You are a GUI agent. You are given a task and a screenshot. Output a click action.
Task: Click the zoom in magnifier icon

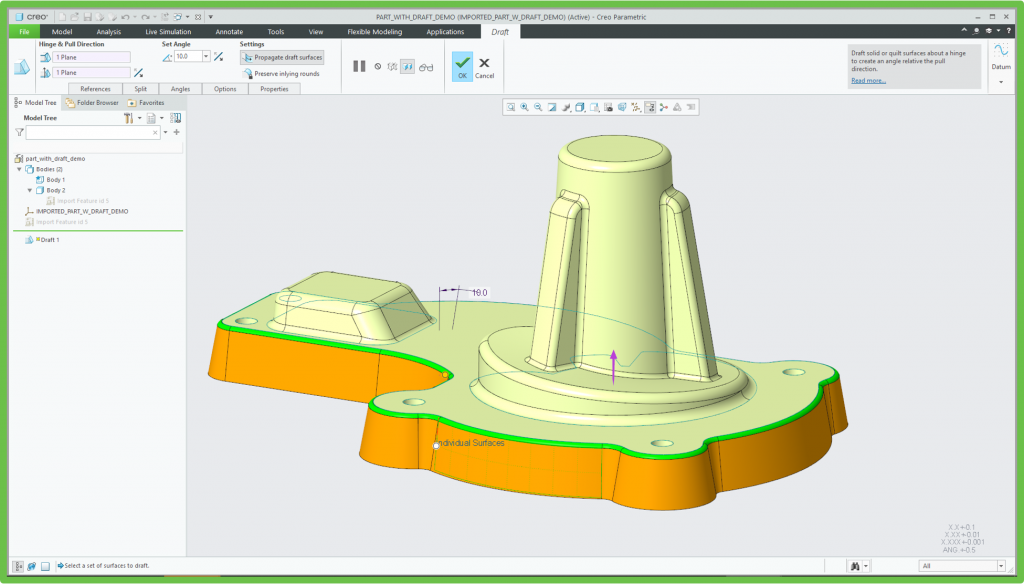click(524, 107)
